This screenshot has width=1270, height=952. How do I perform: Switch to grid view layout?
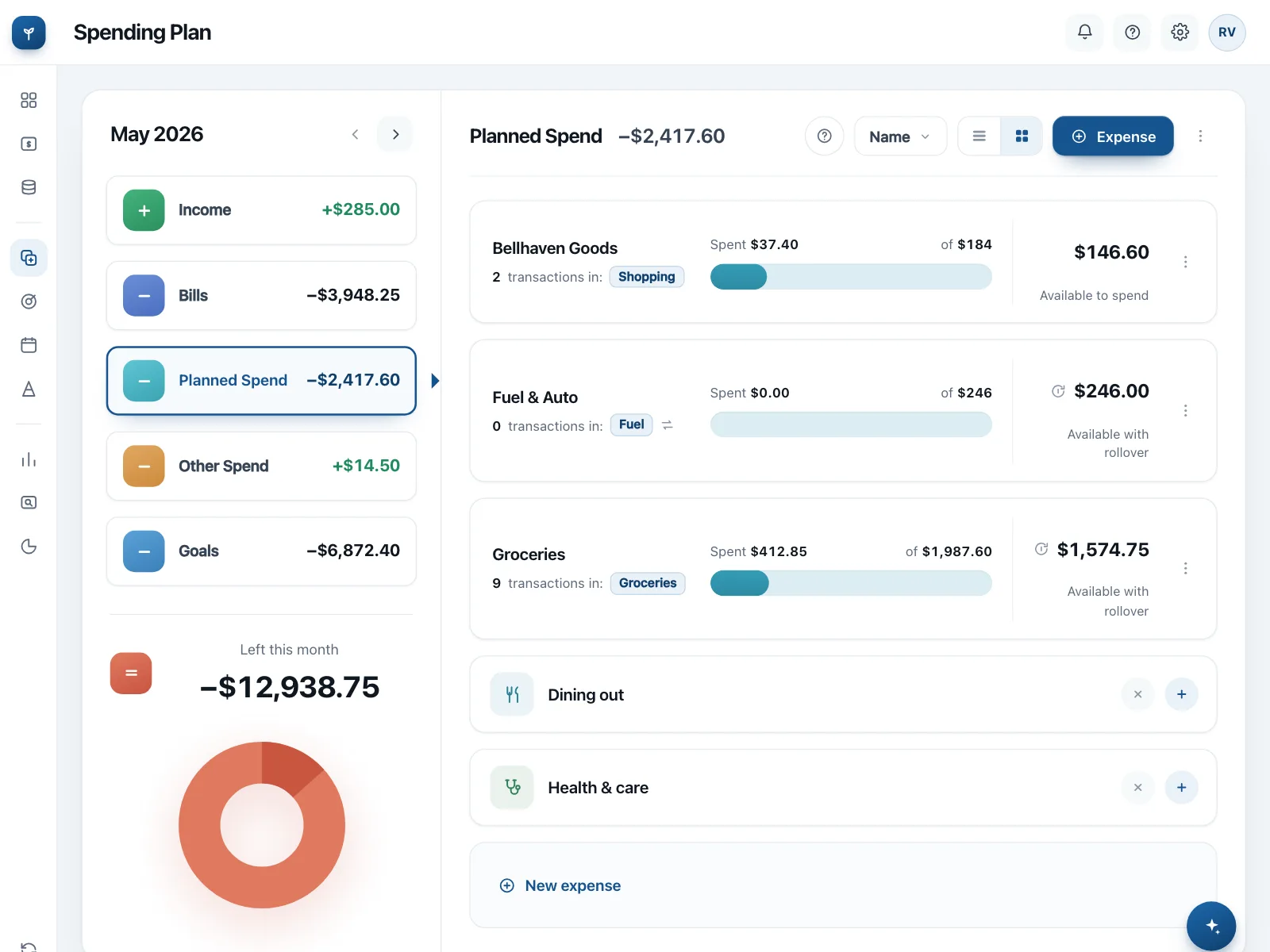point(1022,136)
